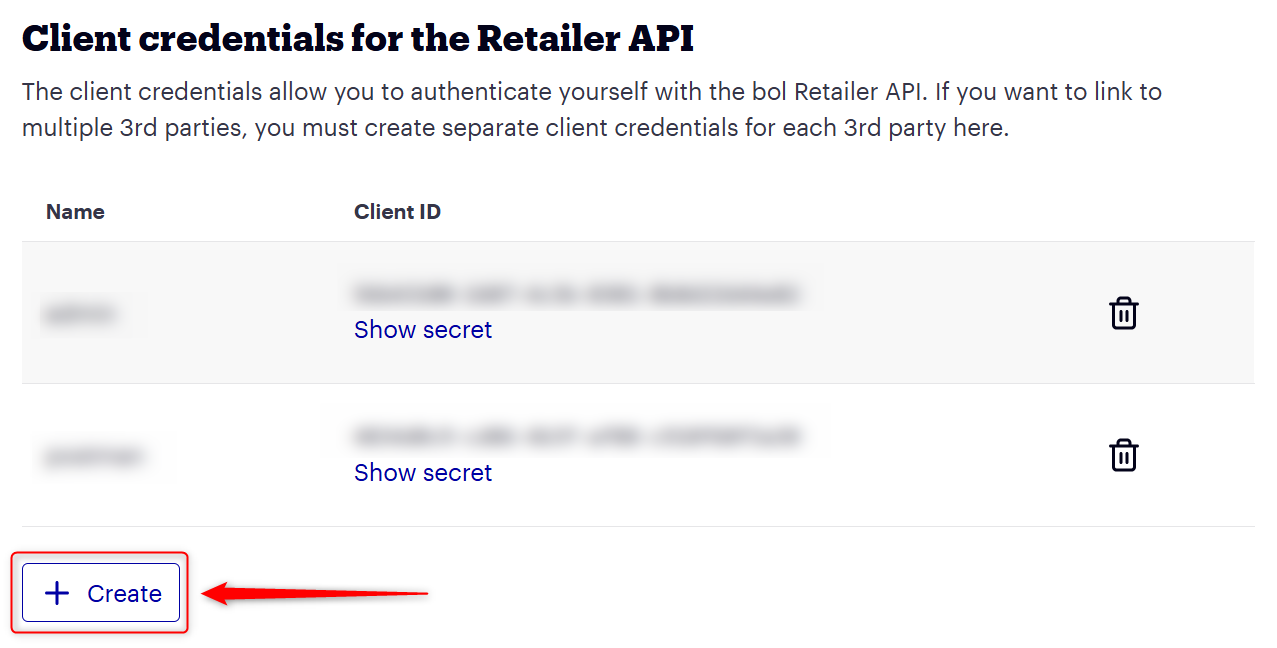Click the blurred name in the first row
The width and height of the screenshot is (1277, 648).
(82, 315)
